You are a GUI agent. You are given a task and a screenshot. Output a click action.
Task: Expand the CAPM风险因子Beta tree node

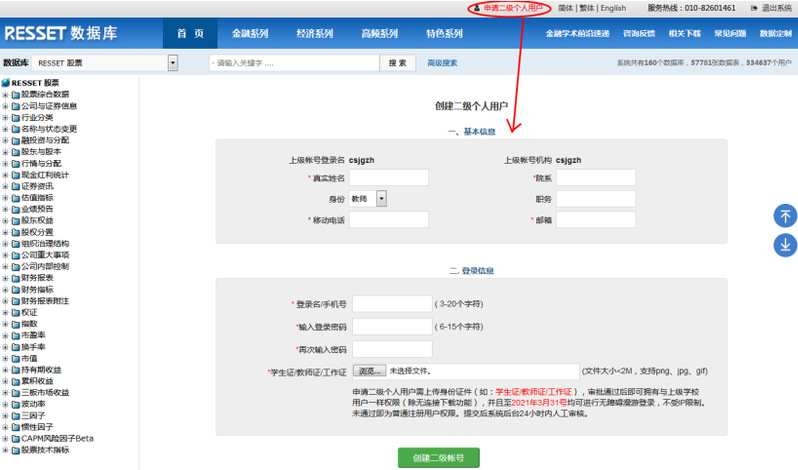pyautogui.click(x=5, y=438)
